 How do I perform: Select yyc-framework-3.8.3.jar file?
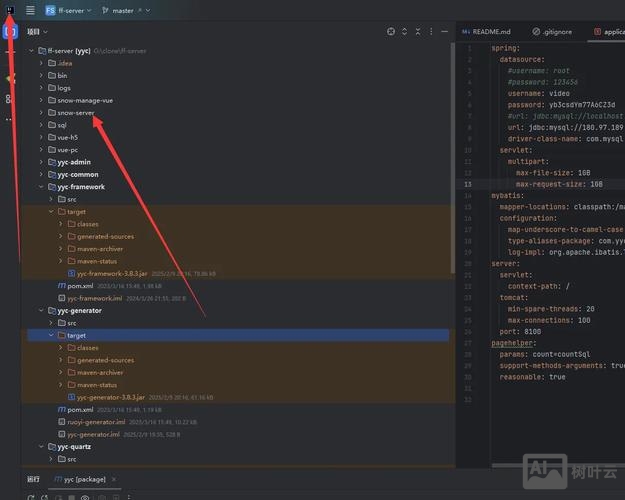[x=110, y=273]
